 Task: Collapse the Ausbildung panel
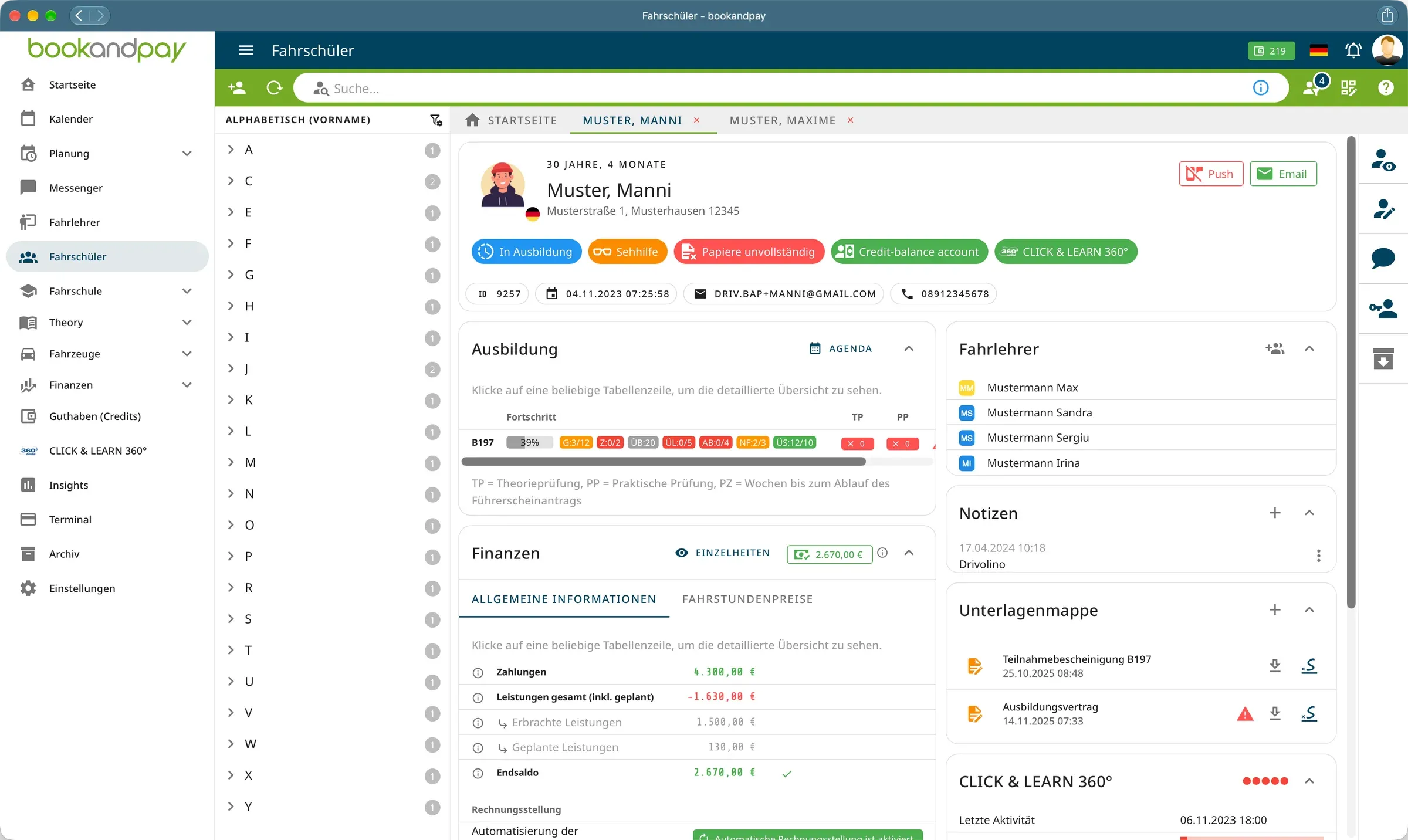click(x=909, y=348)
